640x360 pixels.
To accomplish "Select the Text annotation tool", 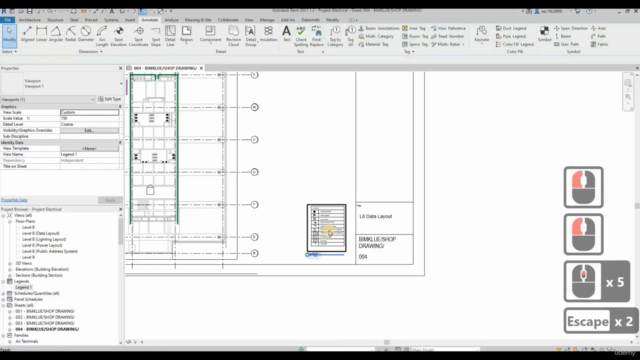I will point(287,34).
